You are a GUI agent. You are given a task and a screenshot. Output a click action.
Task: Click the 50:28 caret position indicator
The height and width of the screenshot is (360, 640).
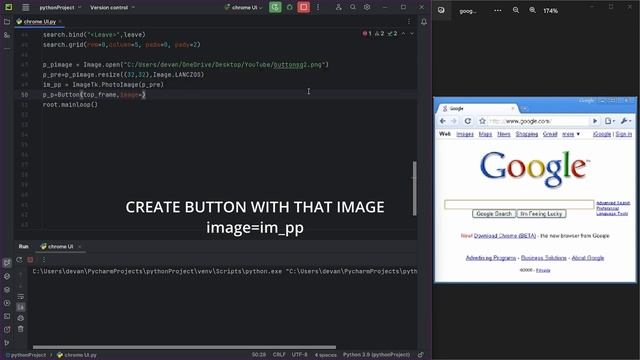click(x=259, y=355)
